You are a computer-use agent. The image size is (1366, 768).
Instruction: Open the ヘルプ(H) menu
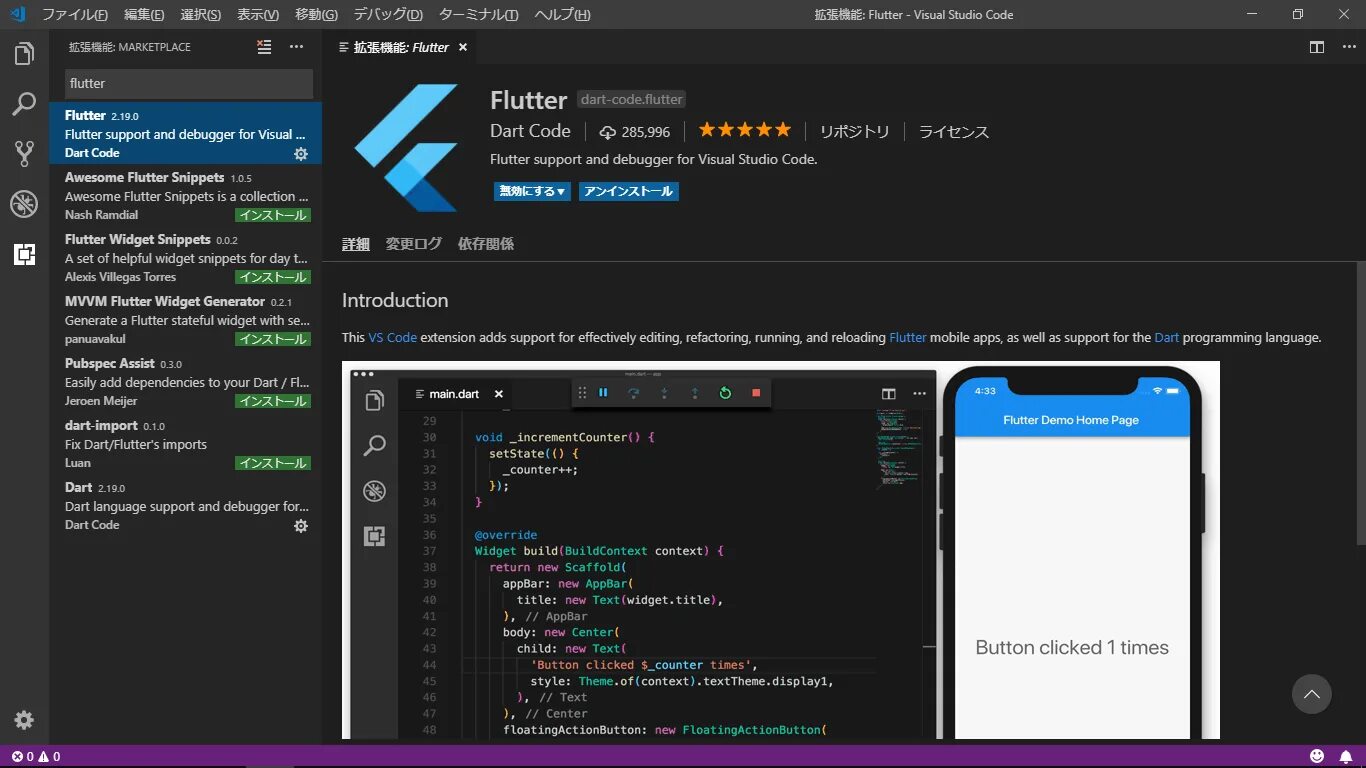[562, 14]
